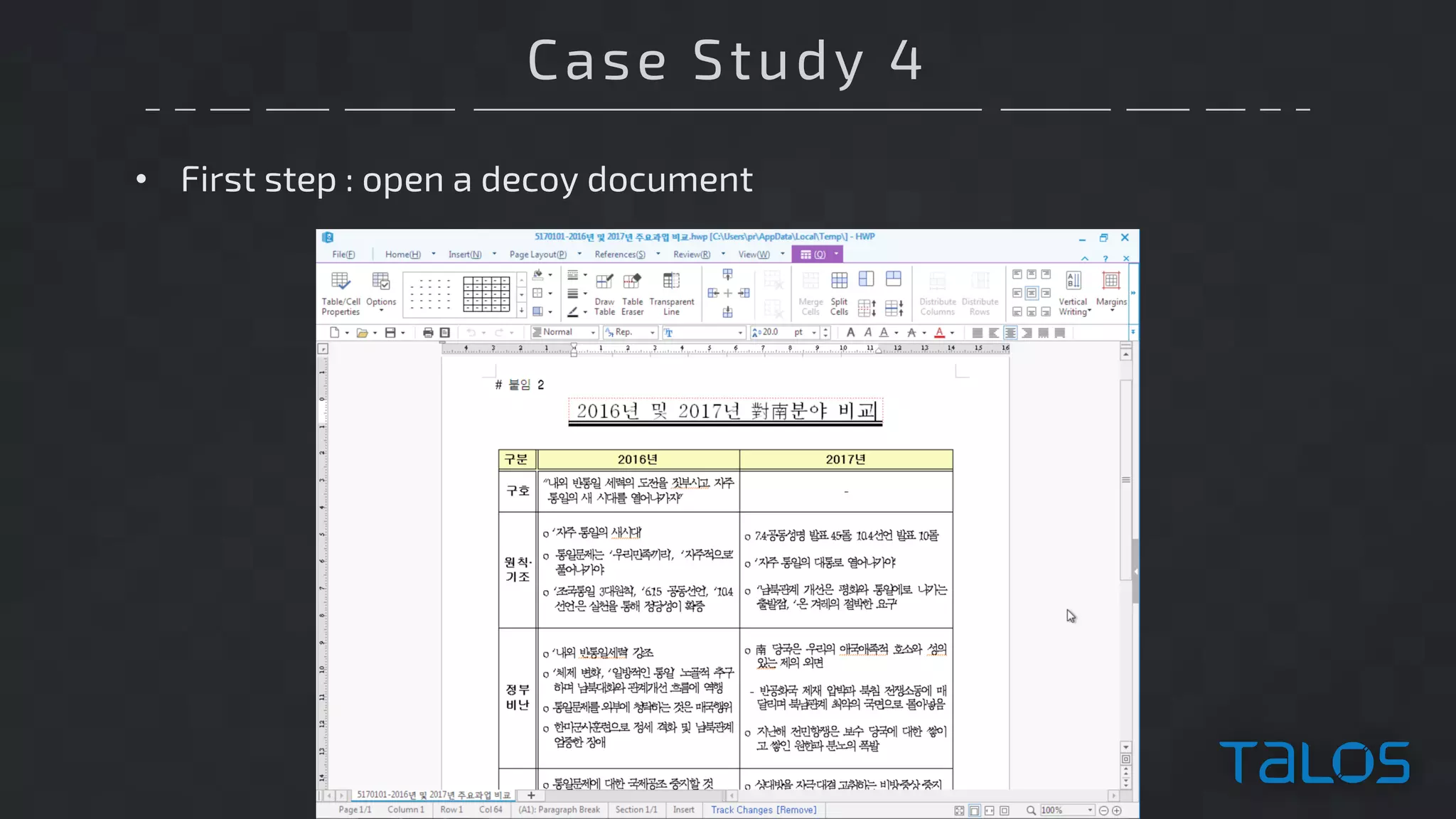The height and width of the screenshot is (819, 1456).
Task: Center align the paragraph
Action: [x=1010, y=333]
